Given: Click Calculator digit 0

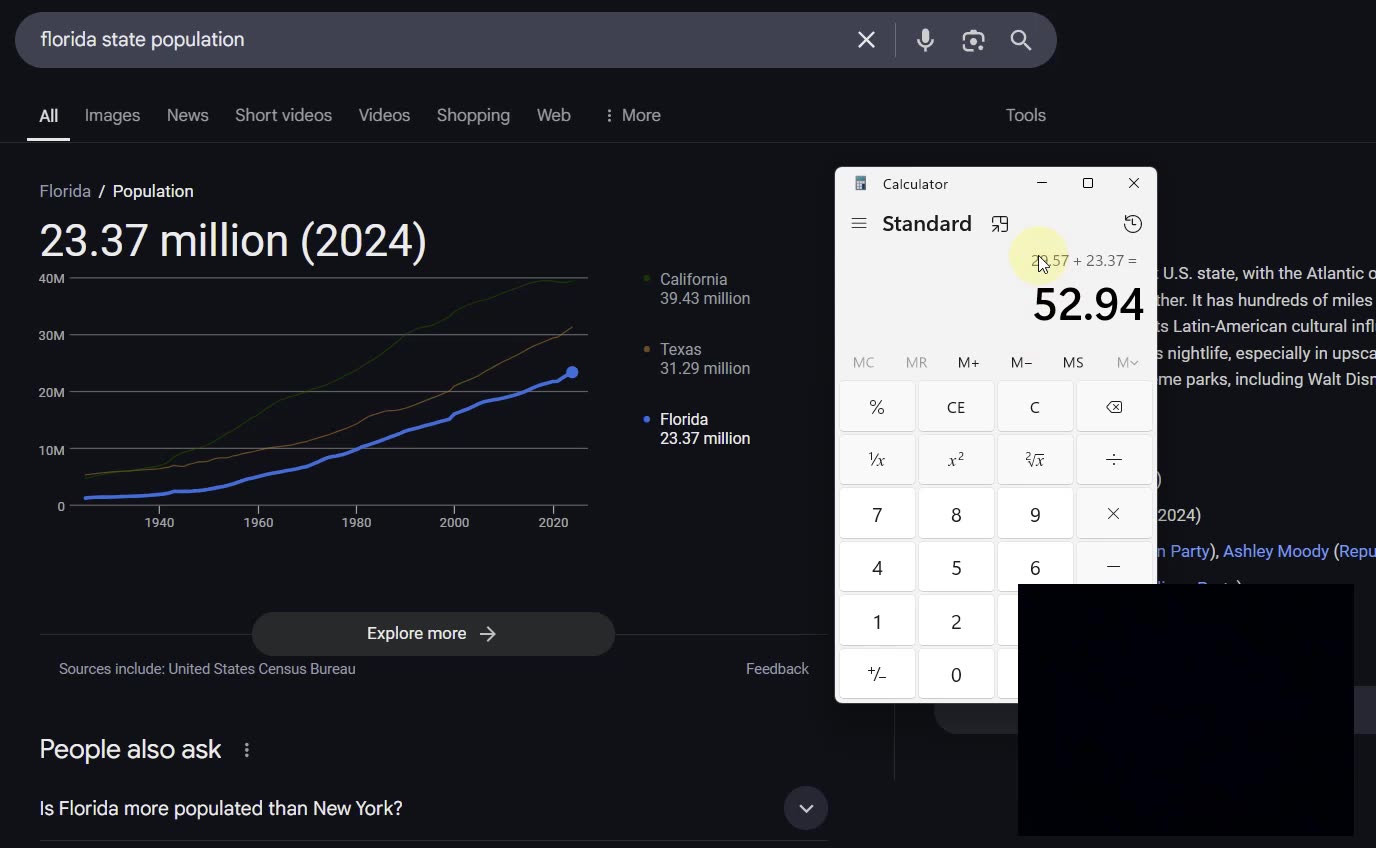Looking at the screenshot, I should [x=956, y=674].
